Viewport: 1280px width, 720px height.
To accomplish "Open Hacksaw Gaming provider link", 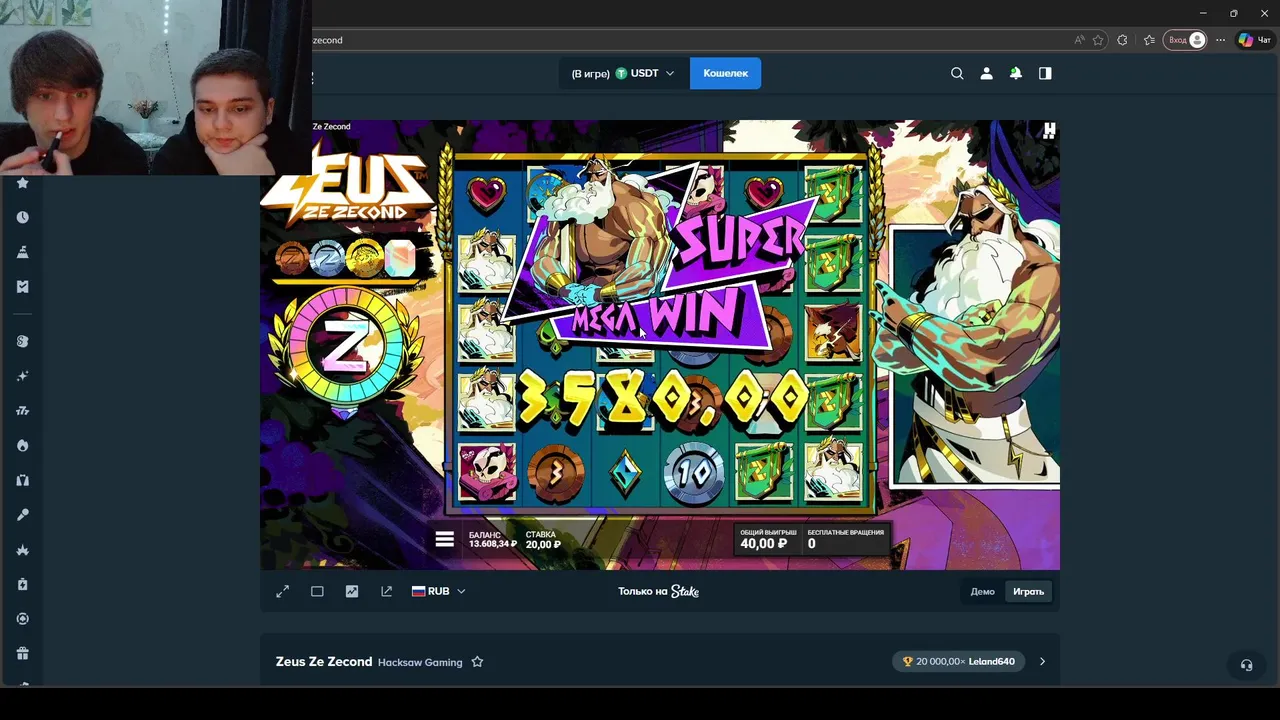I will click(x=420, y=662).
